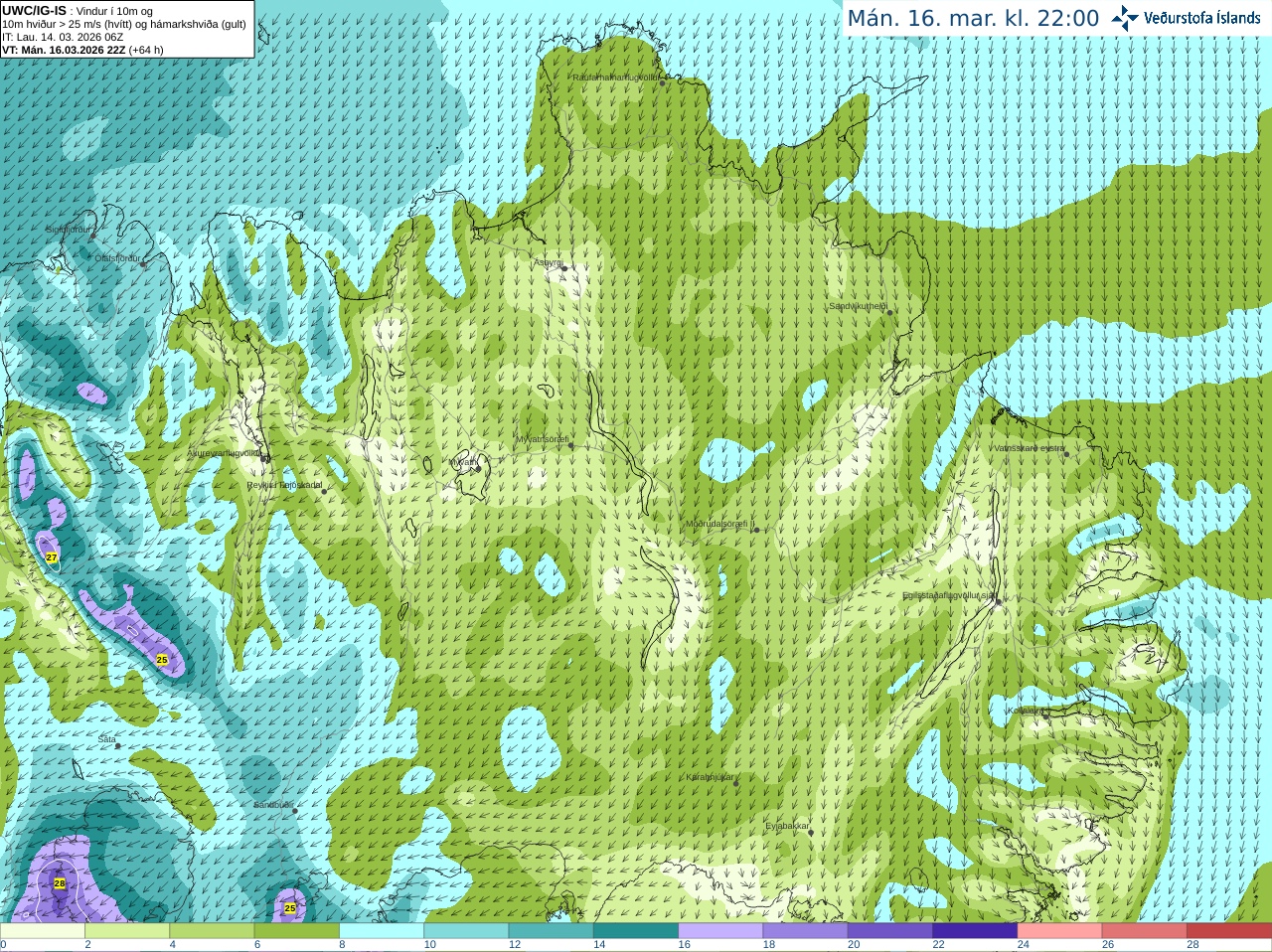Select the 18–20 m/s purple legend swatch
Screen dimensions: 1272x952
pos(806,931)
